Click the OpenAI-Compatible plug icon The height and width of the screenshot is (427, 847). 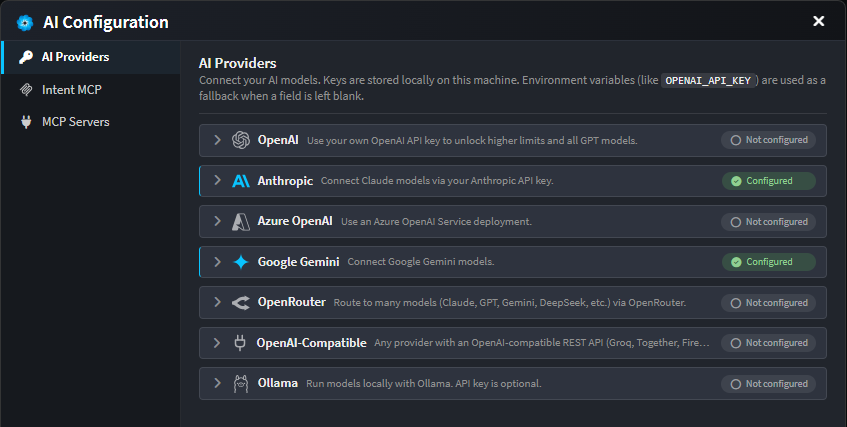tap(240, 343)
